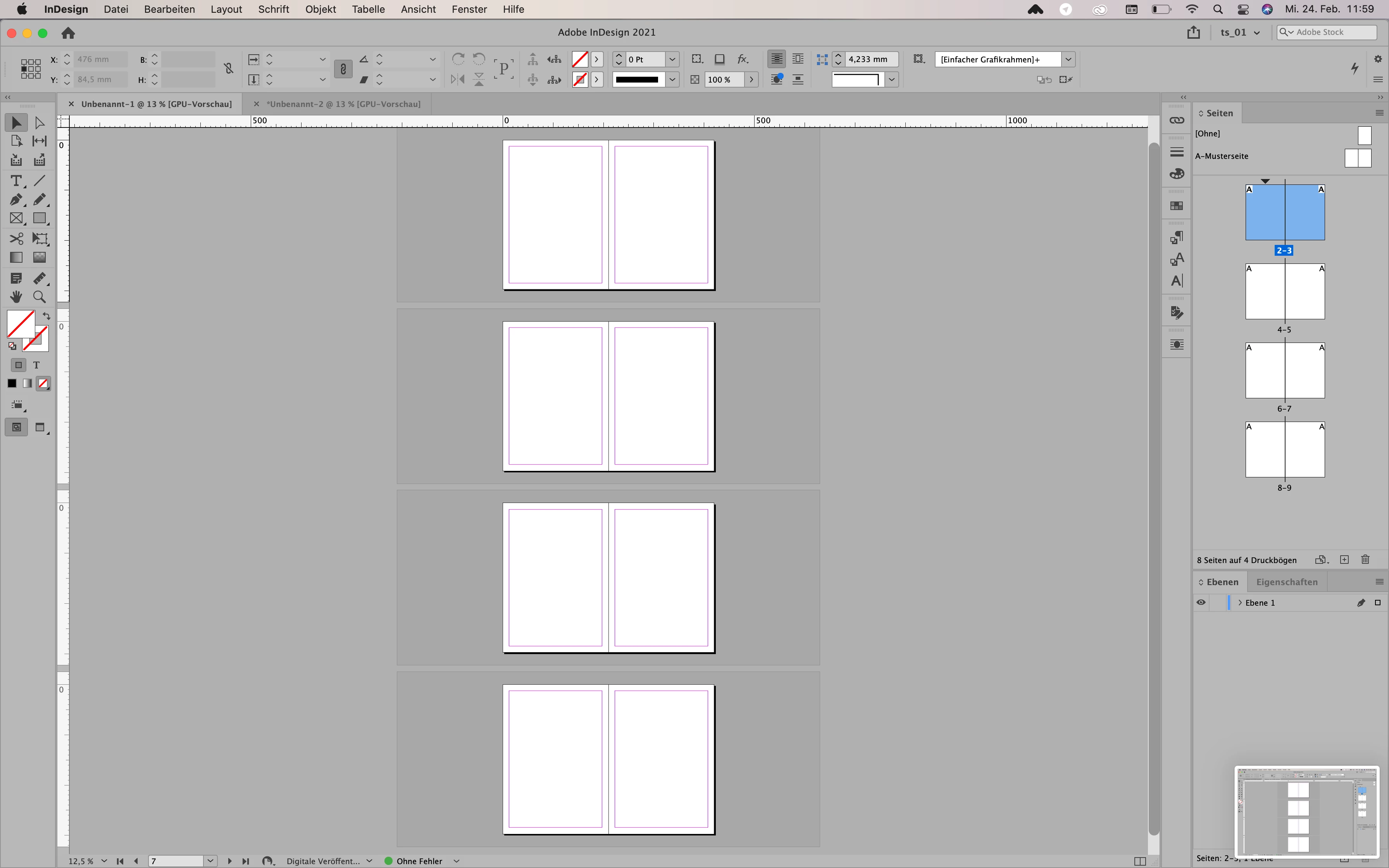This screenshot has height=868, width=1389.
Task: Select the Type tool
Action: pyautogui.click(x=16, y=181)
